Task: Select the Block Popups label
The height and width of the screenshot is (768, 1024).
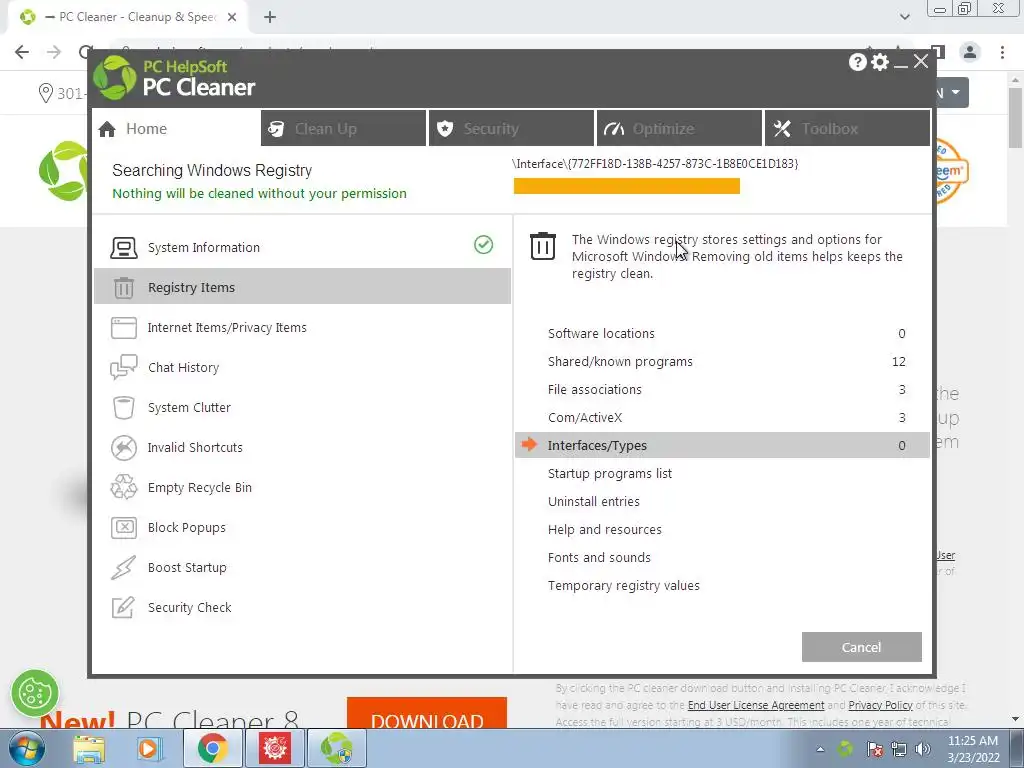Action: click(x=187, y=528)
